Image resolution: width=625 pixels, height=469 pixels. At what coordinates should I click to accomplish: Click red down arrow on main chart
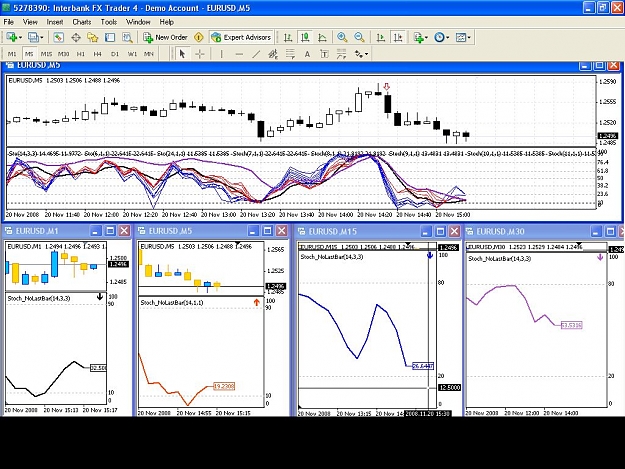click(x=386, y=86)
